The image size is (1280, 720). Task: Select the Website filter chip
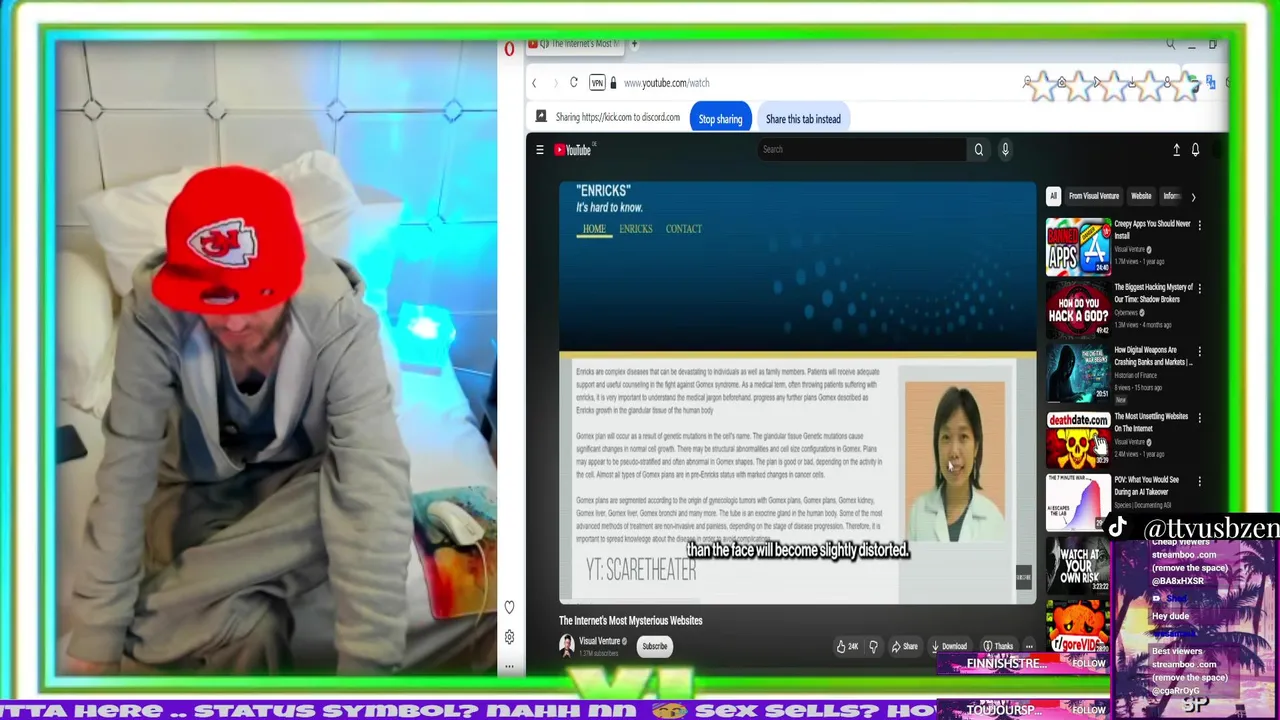click(1141, 196)
